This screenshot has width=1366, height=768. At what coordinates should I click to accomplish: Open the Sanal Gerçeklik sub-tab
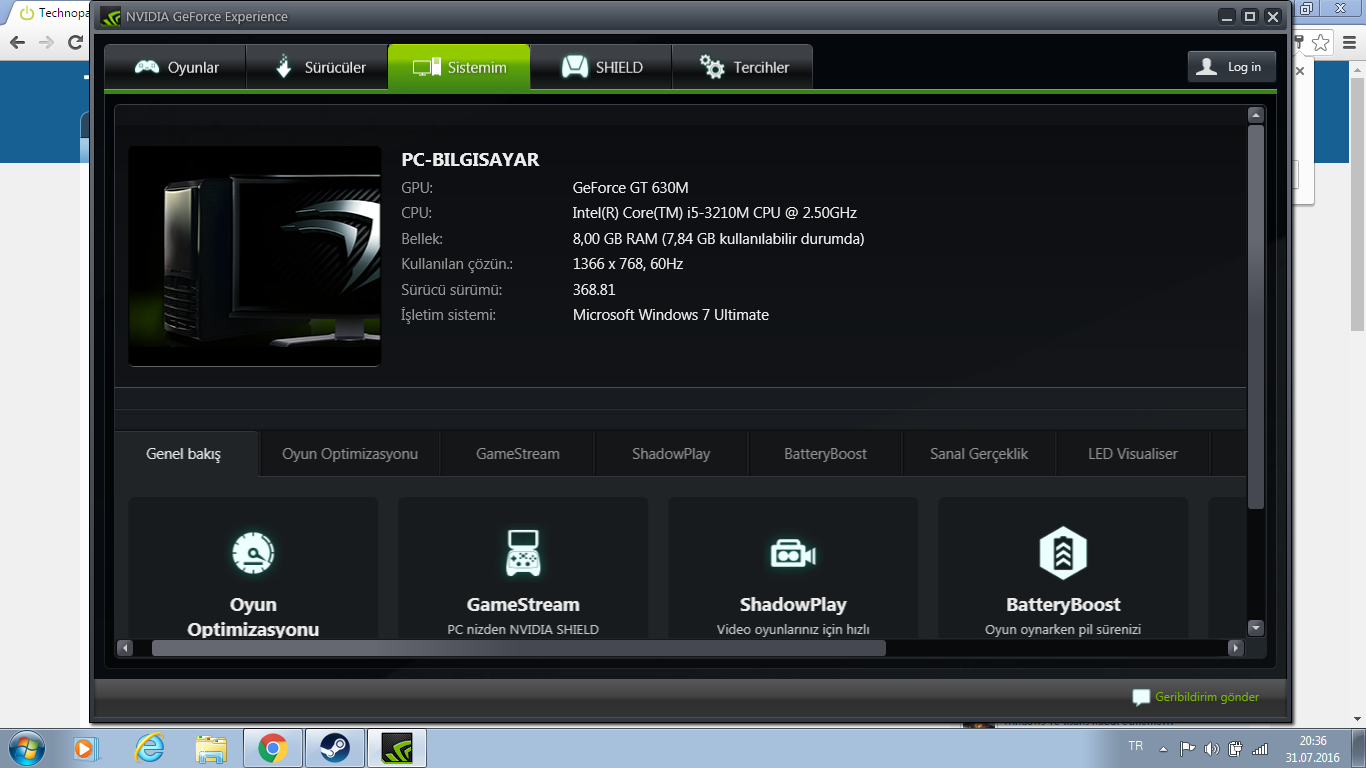pos(979,454)
